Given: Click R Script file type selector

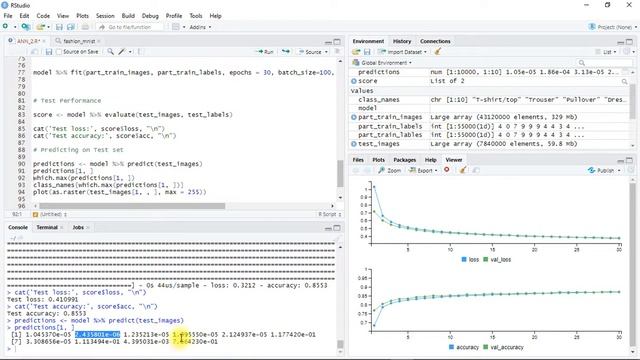Looking at the screenshot, I should point(330,214).
